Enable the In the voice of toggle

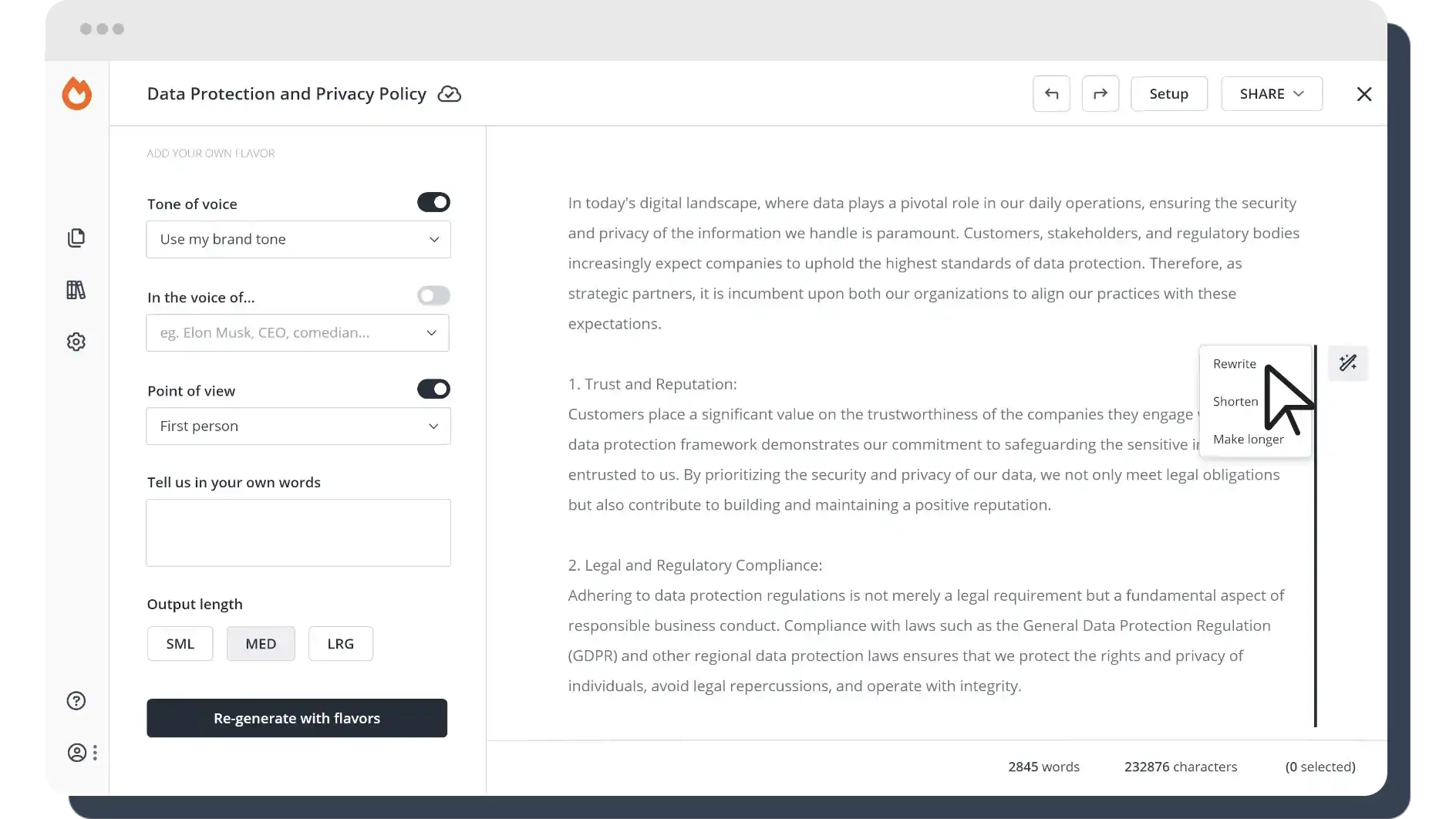(x=433, y=296)
